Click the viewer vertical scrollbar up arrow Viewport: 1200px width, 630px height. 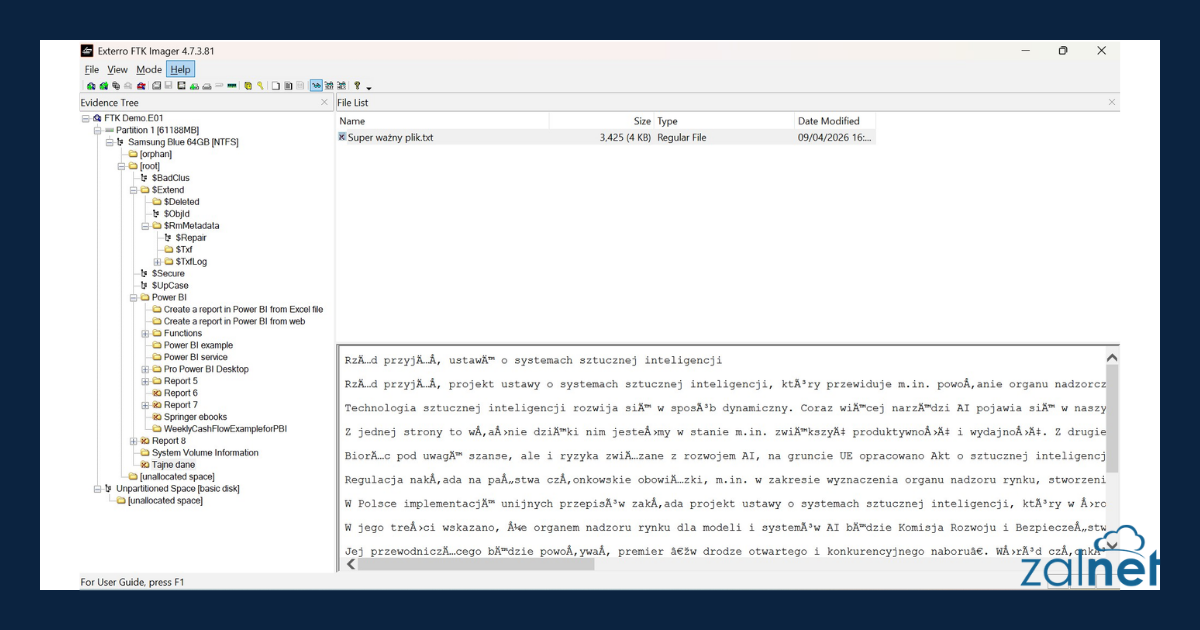click(x=1112, y=357)
